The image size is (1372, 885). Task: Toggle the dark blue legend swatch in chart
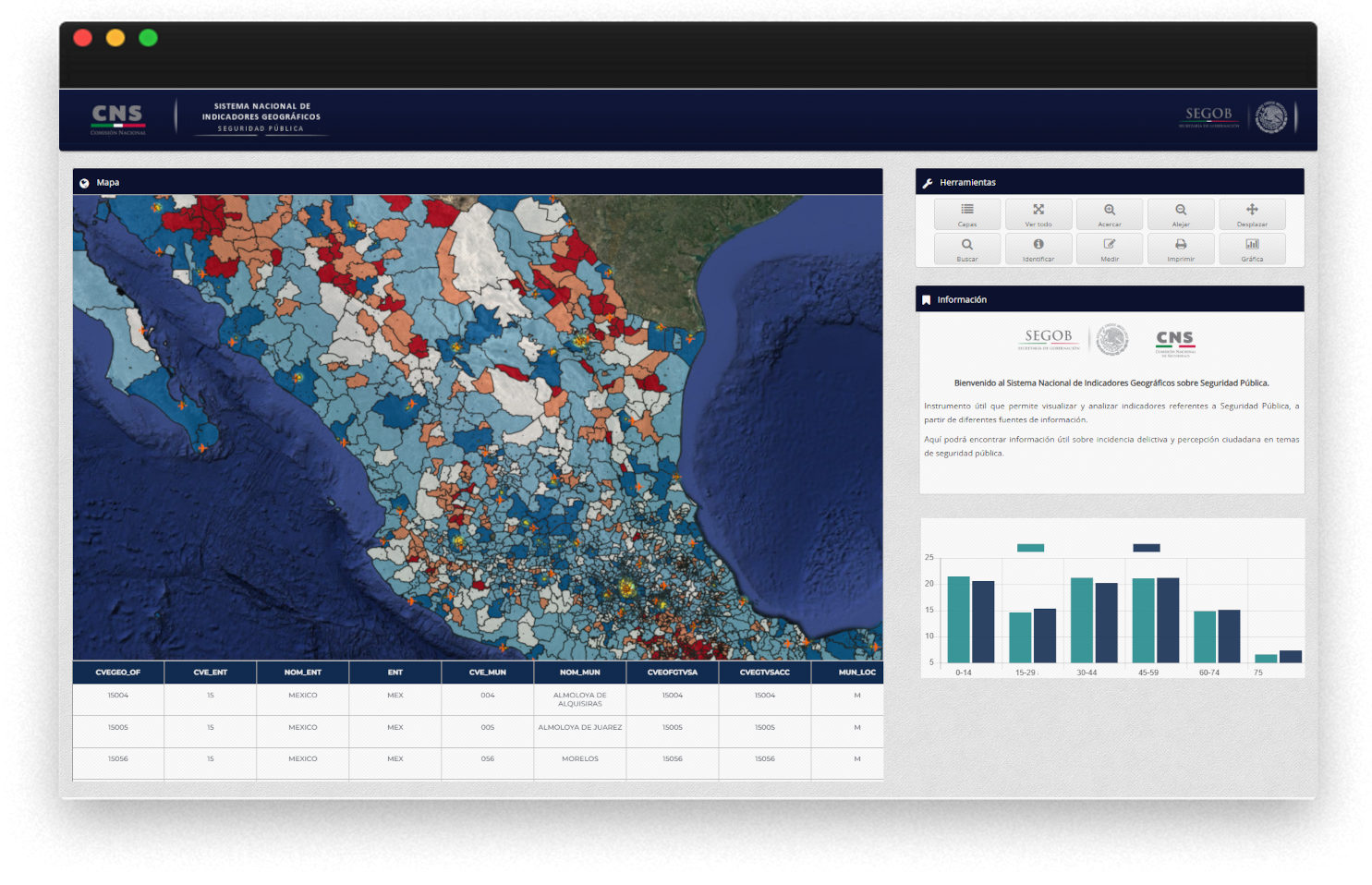point(1146,548)
